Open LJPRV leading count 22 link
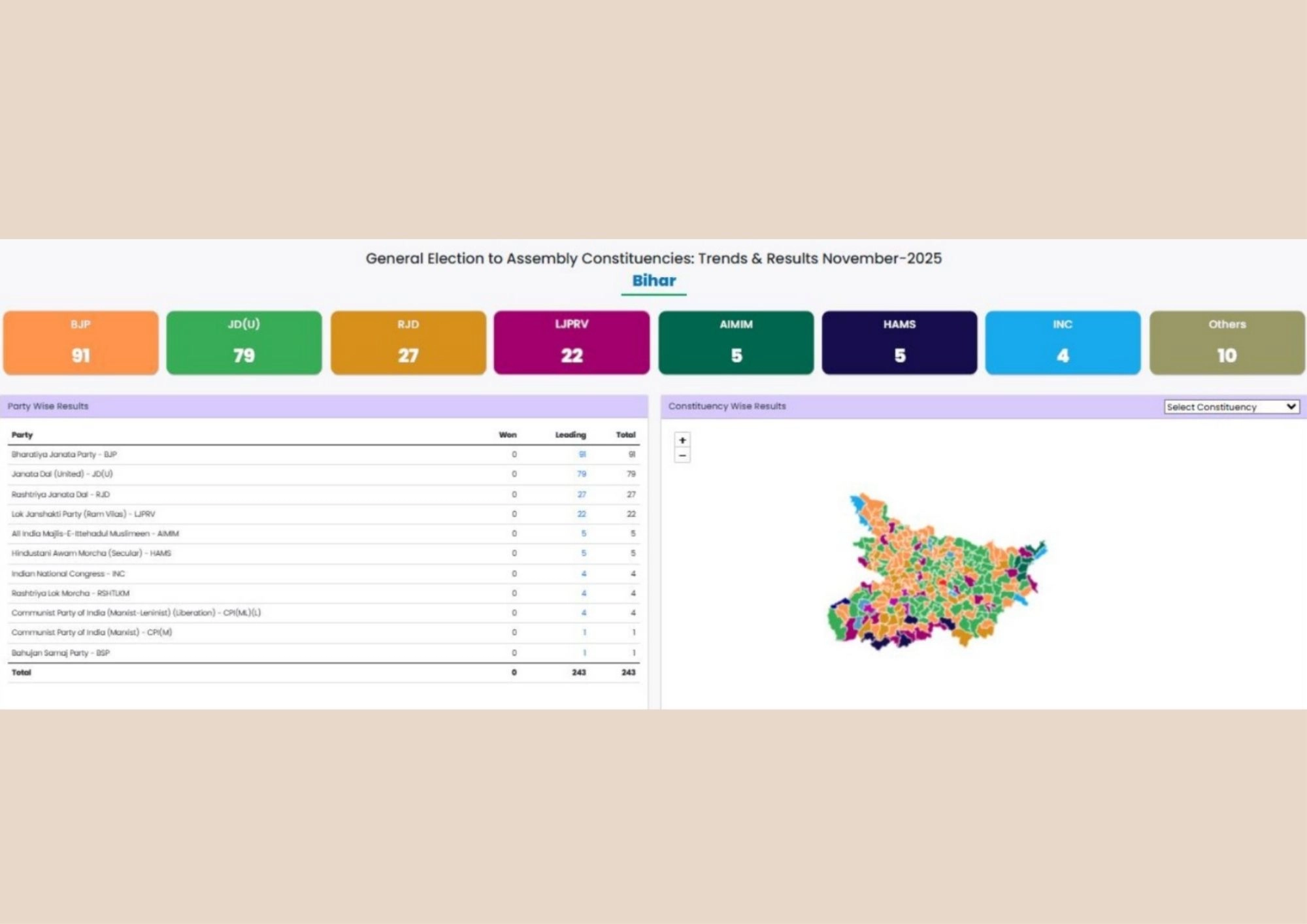The height and width of the screenshot is (924, 1307). 582,514
